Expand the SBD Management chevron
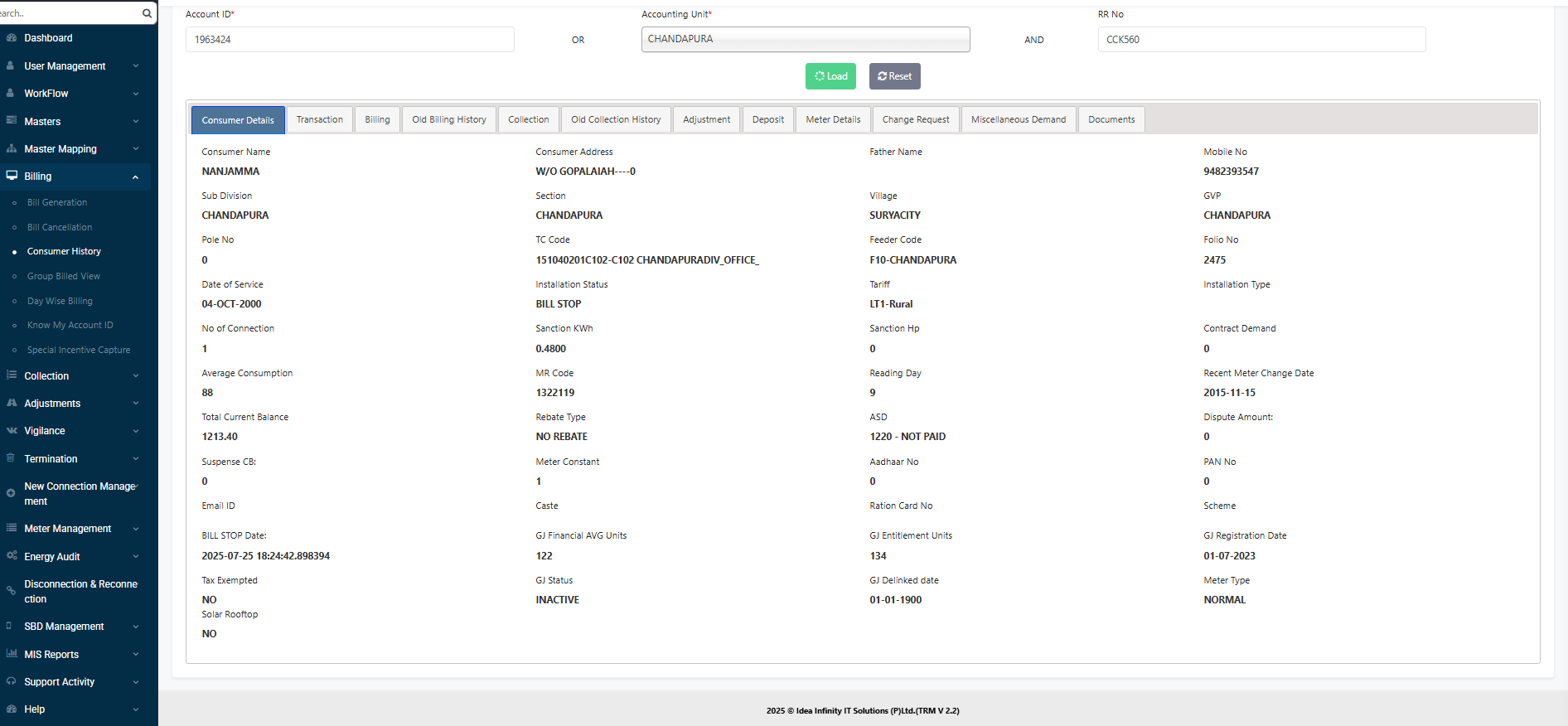This screenshot has width=1568, height=726. [136, 627]
